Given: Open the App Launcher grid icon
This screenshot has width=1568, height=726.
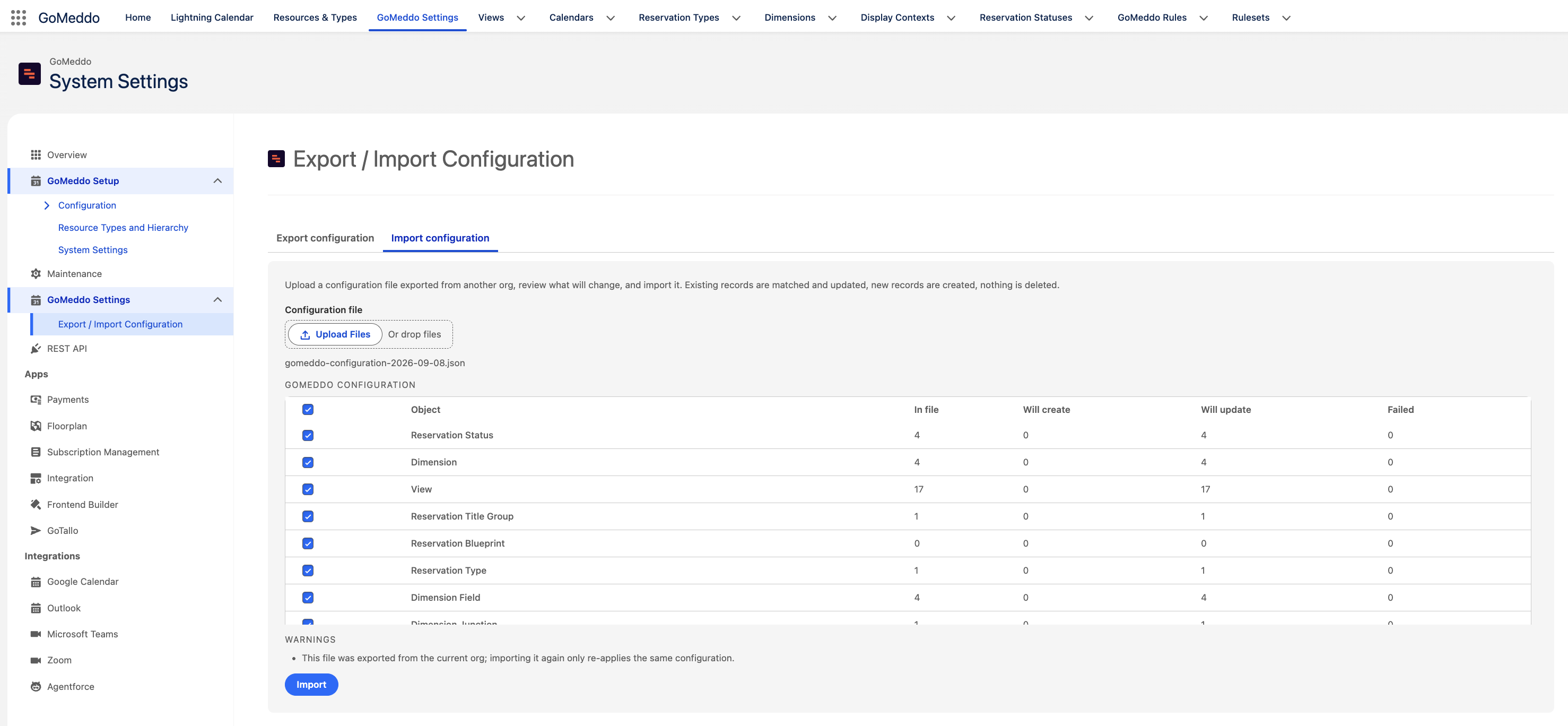Looking at the screenshot, I should tap(18, 18).
